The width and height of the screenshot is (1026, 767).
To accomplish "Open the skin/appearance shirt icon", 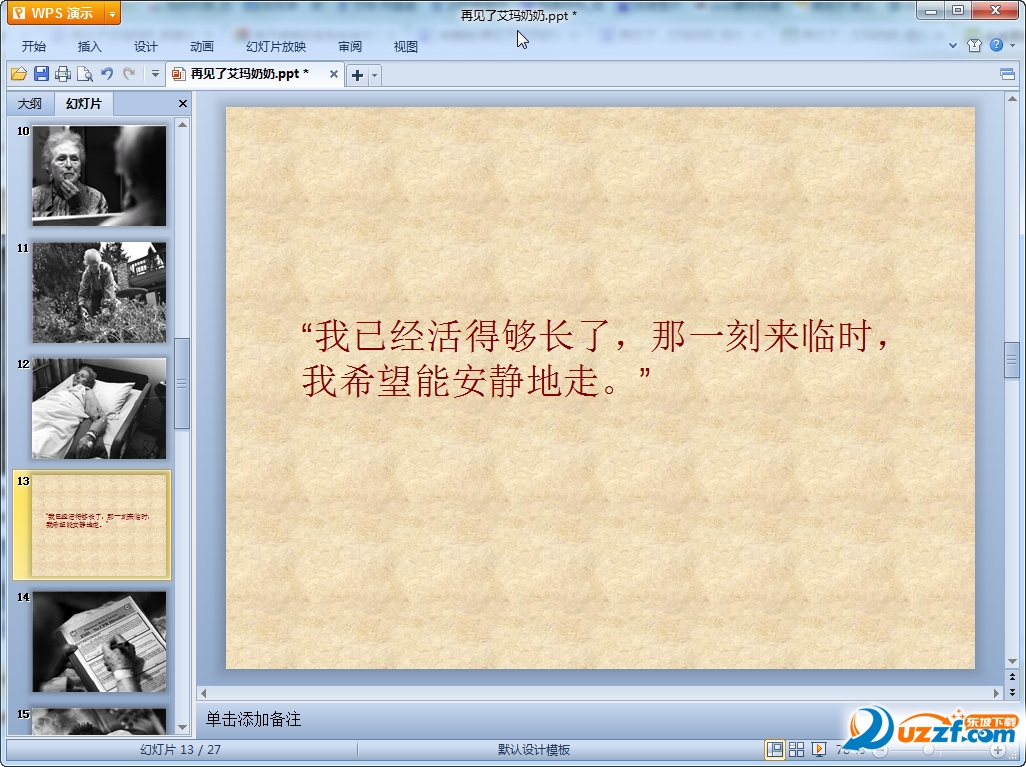I will click(x=974, y=45).
